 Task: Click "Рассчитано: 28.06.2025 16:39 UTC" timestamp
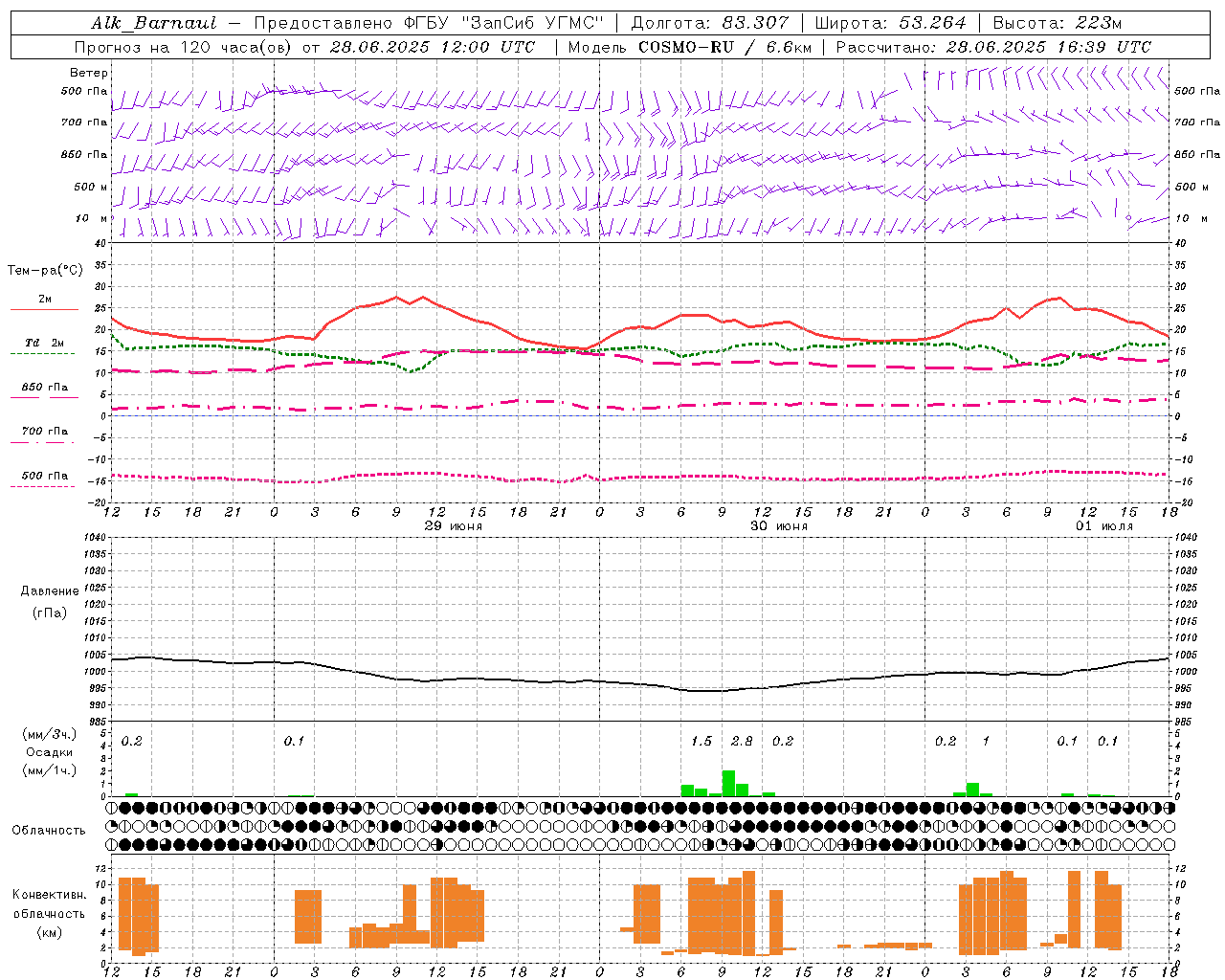[993, 47]
